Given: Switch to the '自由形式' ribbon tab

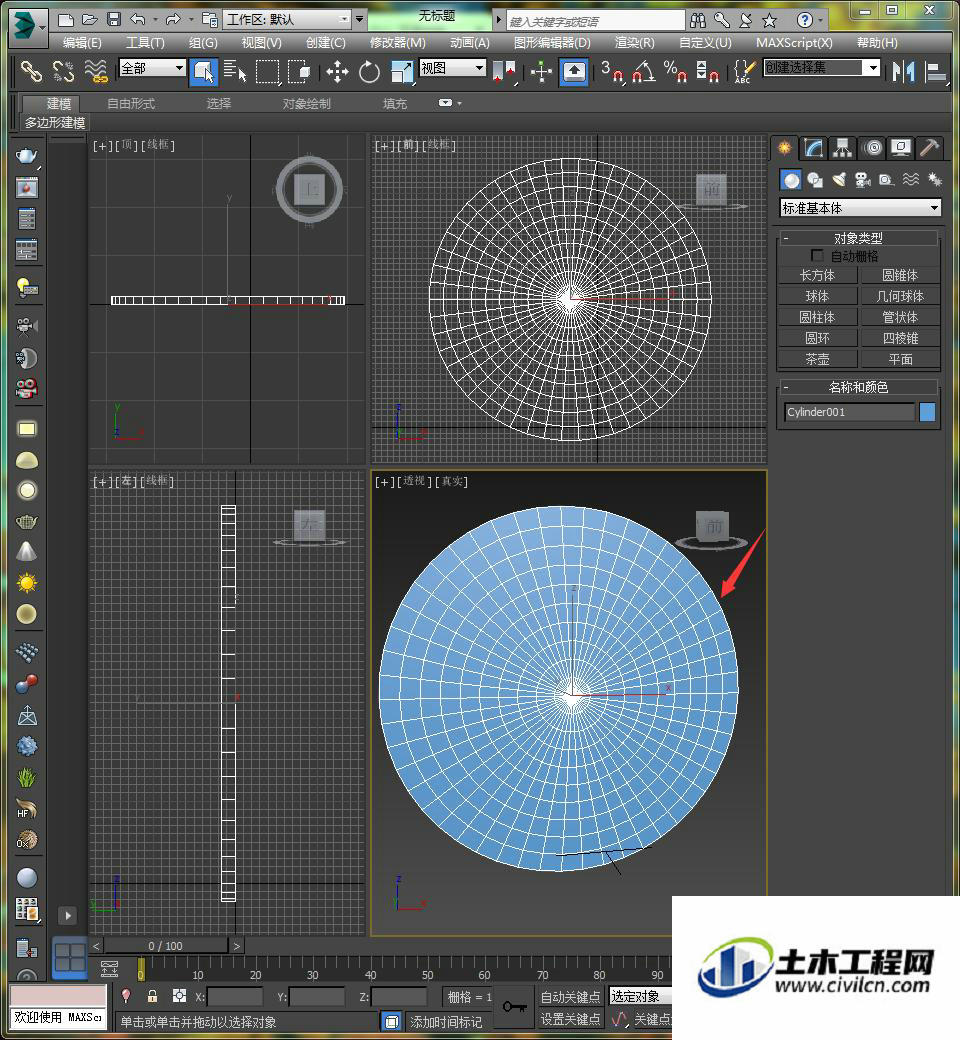Looking at the screenshot, I should [131, 103].
